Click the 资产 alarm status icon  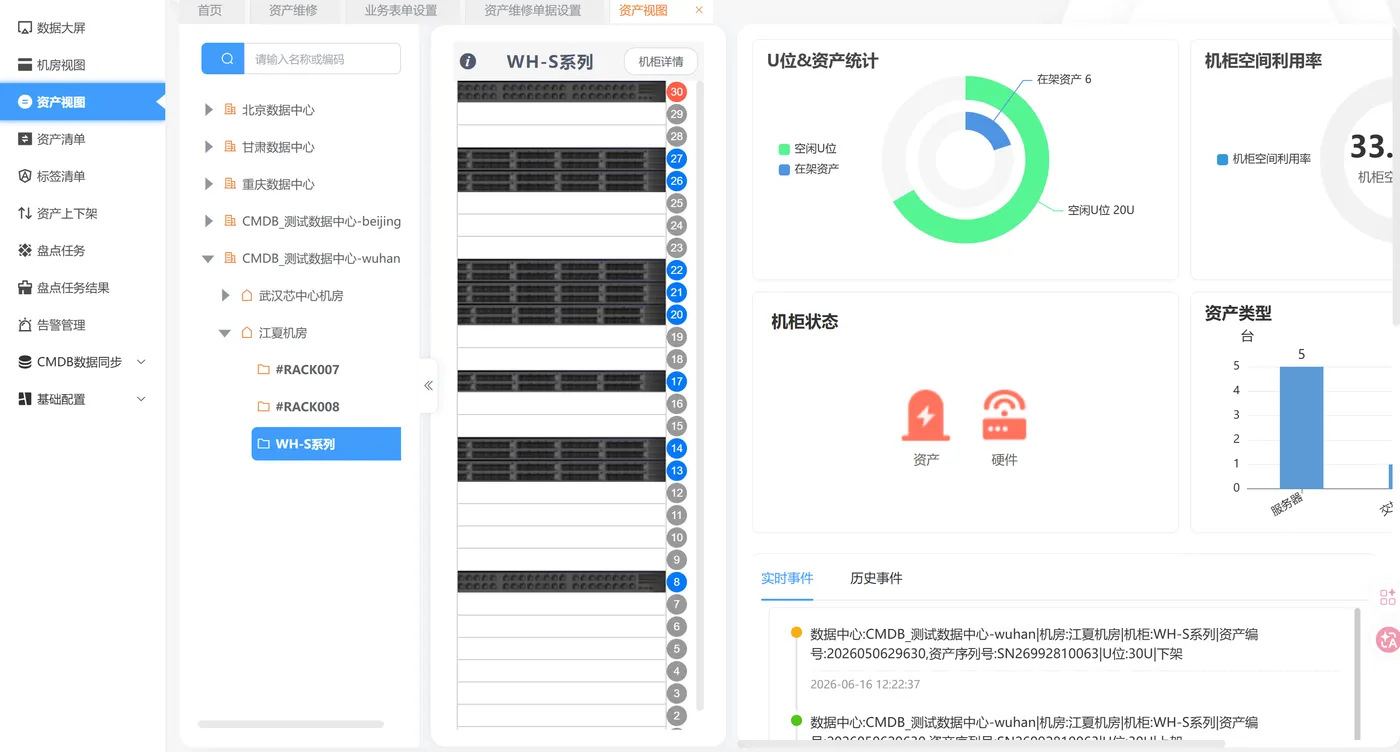tap(926, 416)
